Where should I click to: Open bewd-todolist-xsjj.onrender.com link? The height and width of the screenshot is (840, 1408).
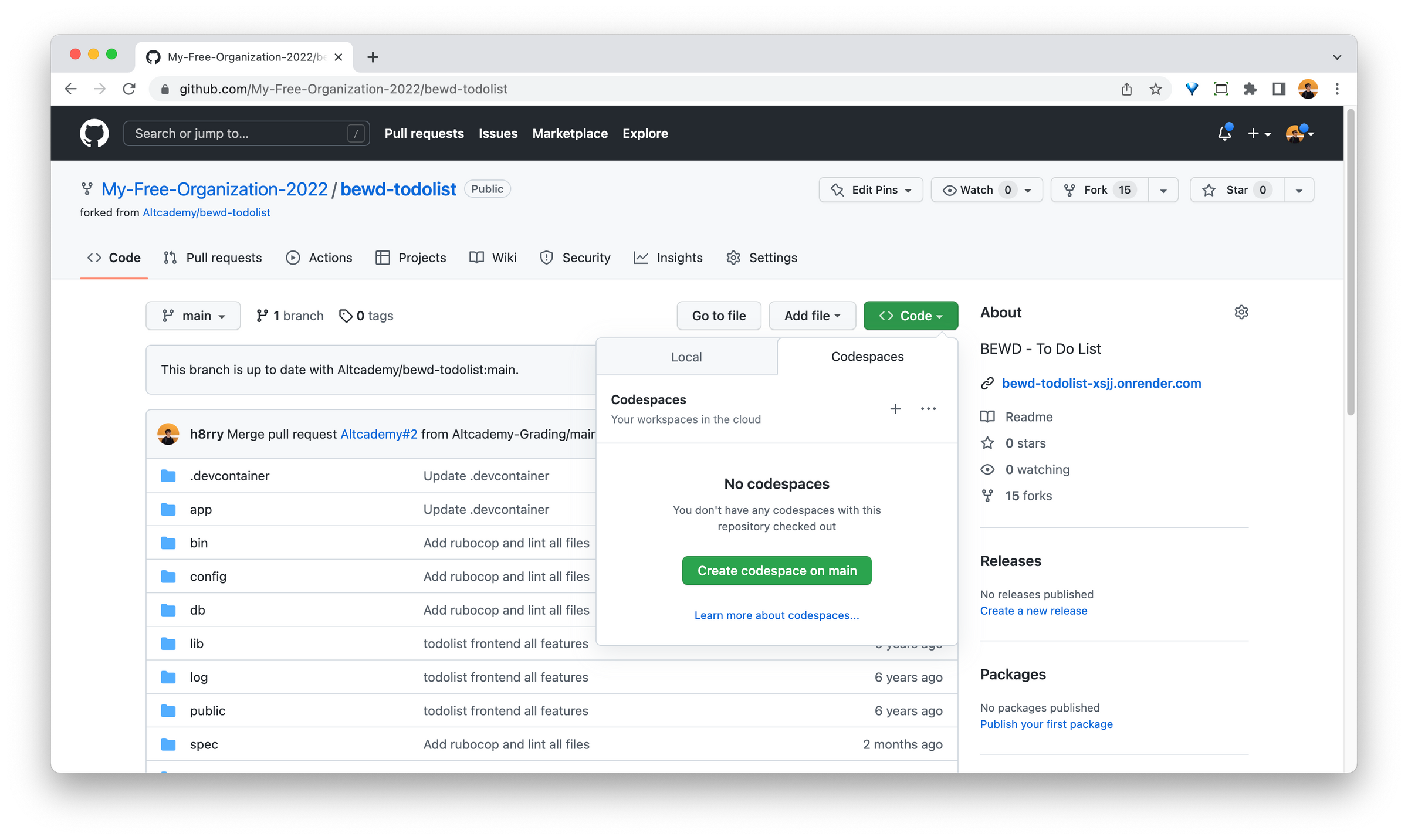click(1101, 383)
